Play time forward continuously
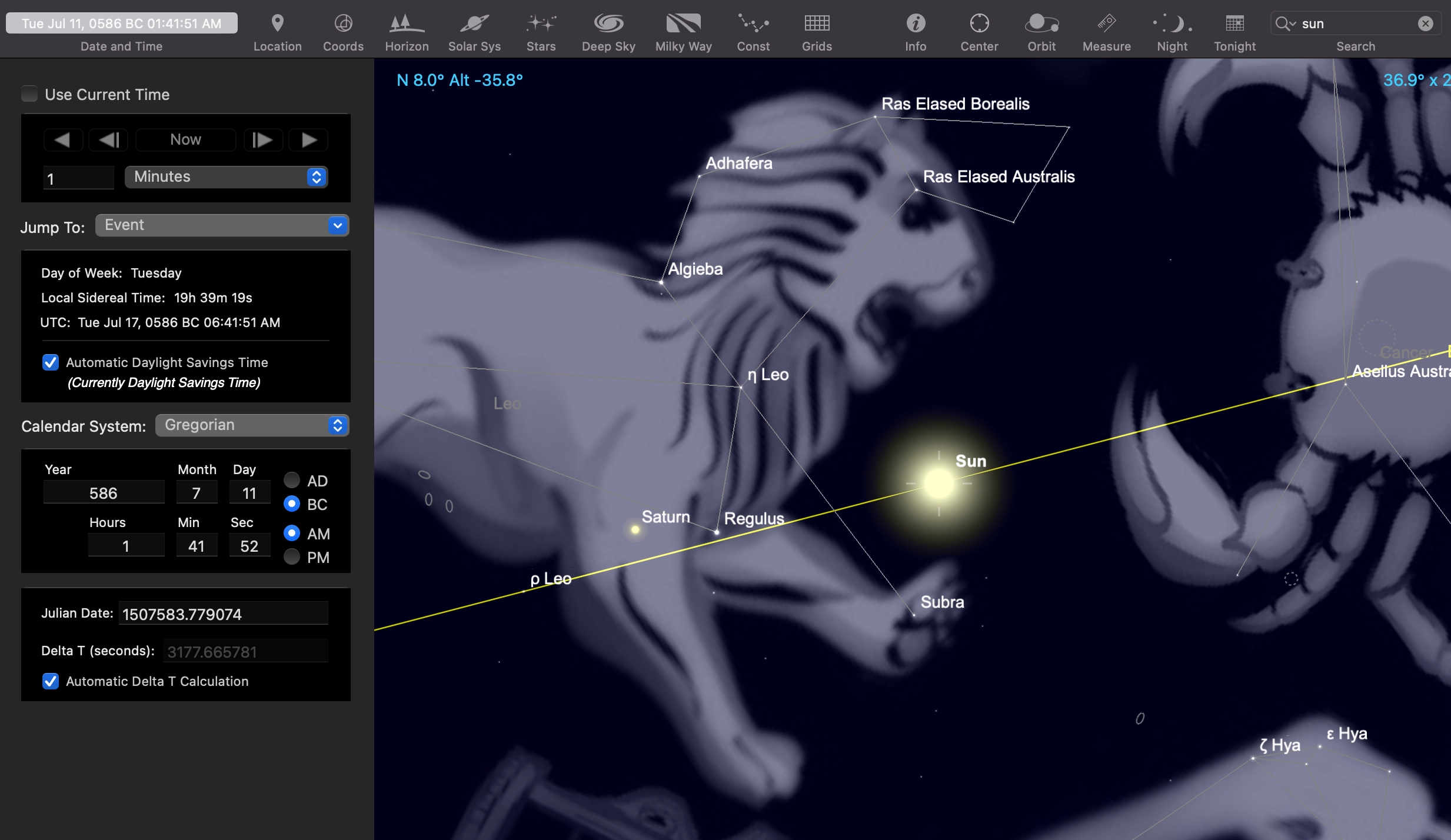 [309, 140]
